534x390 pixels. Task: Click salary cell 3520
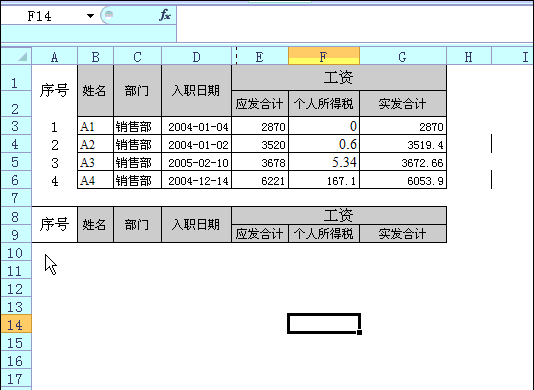coord(260,144)
